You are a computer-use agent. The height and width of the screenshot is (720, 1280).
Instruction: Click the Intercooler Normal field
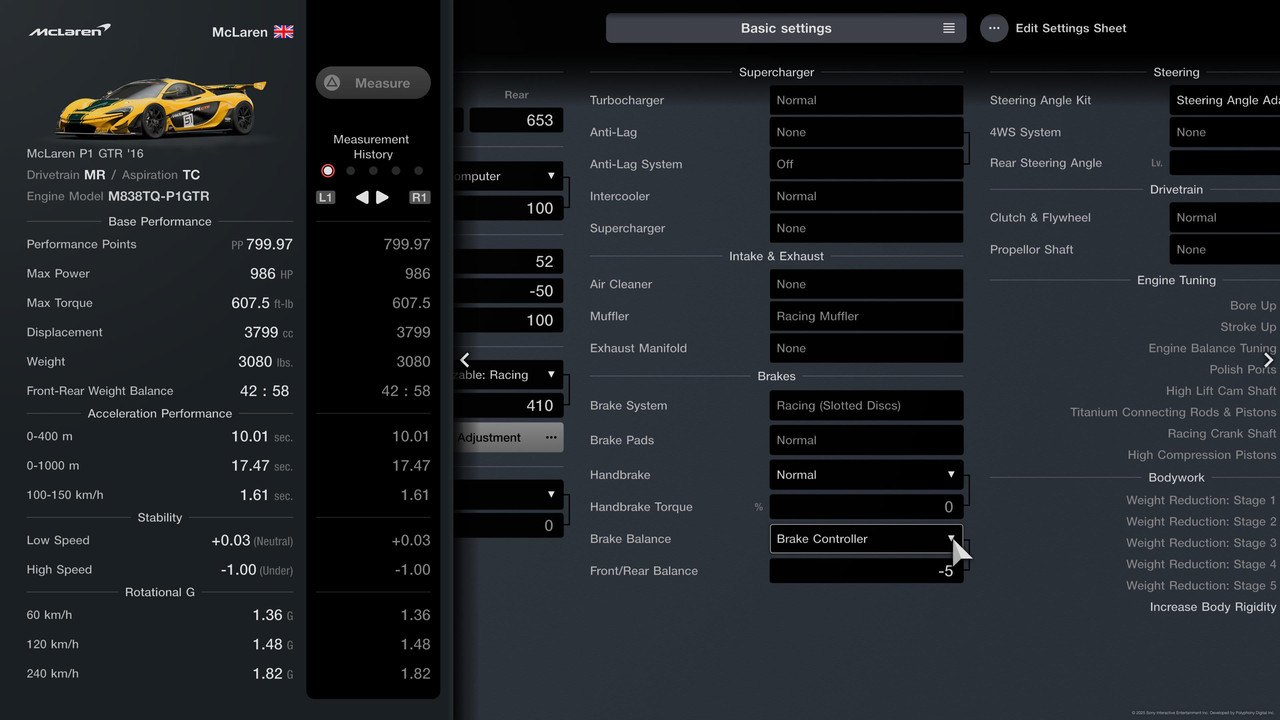[866, 196]
